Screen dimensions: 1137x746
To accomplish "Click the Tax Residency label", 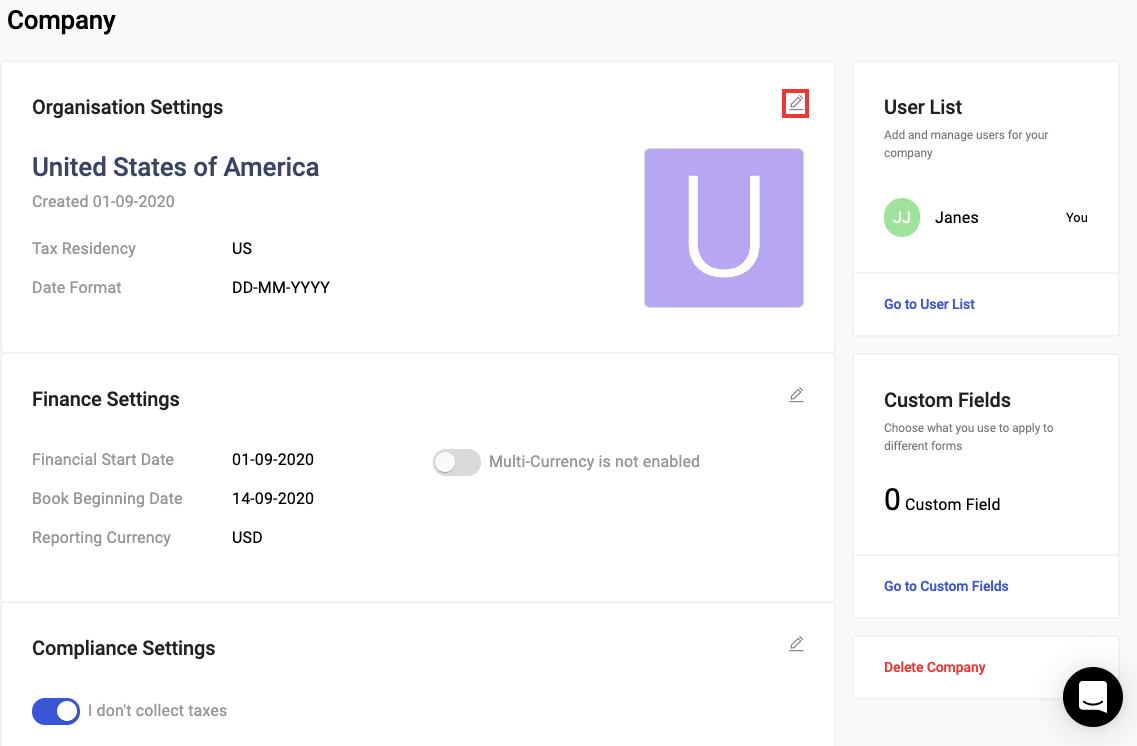I will (x=83, y=249).
